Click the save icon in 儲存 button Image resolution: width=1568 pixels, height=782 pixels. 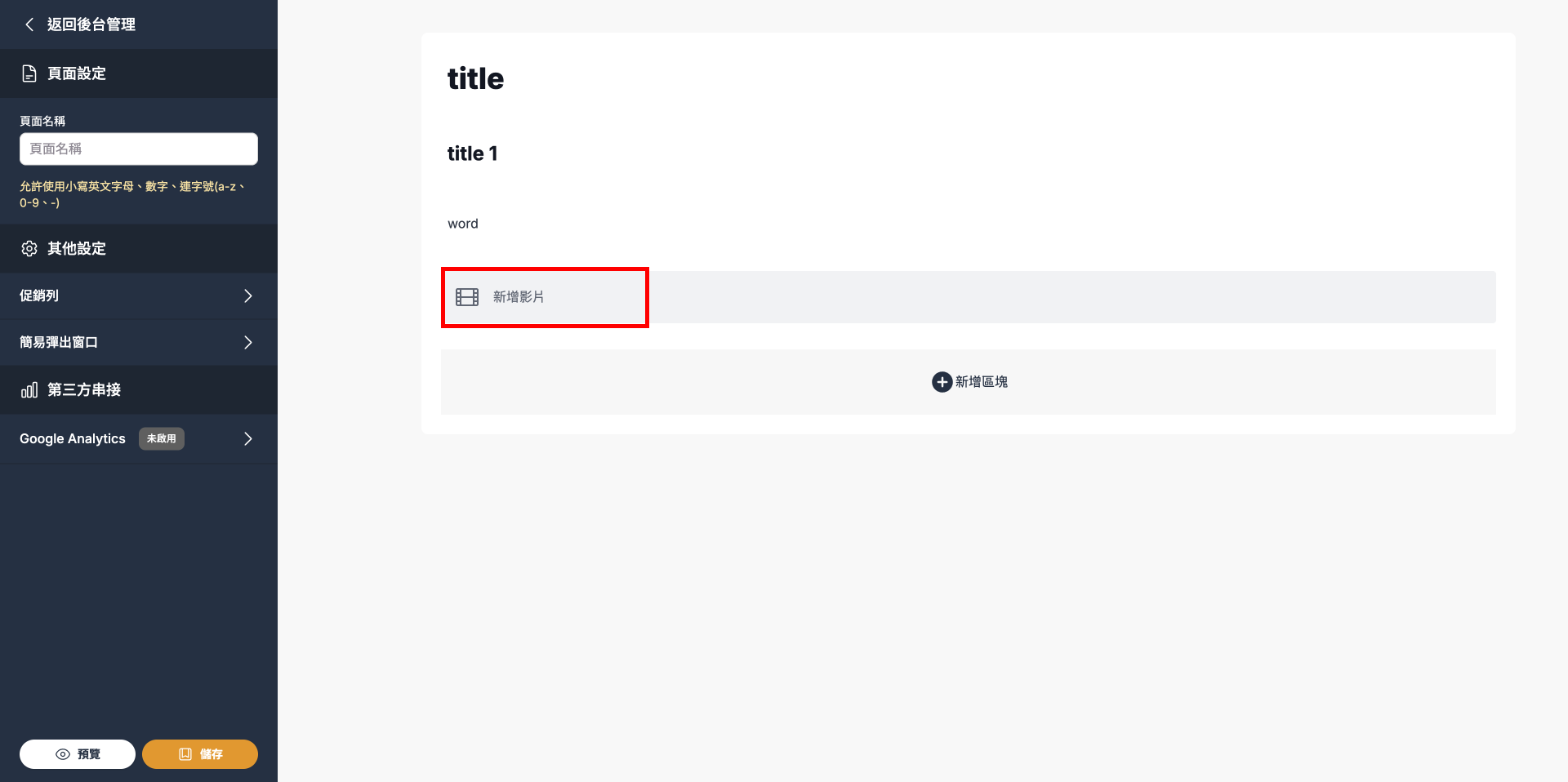click(185, 754)
